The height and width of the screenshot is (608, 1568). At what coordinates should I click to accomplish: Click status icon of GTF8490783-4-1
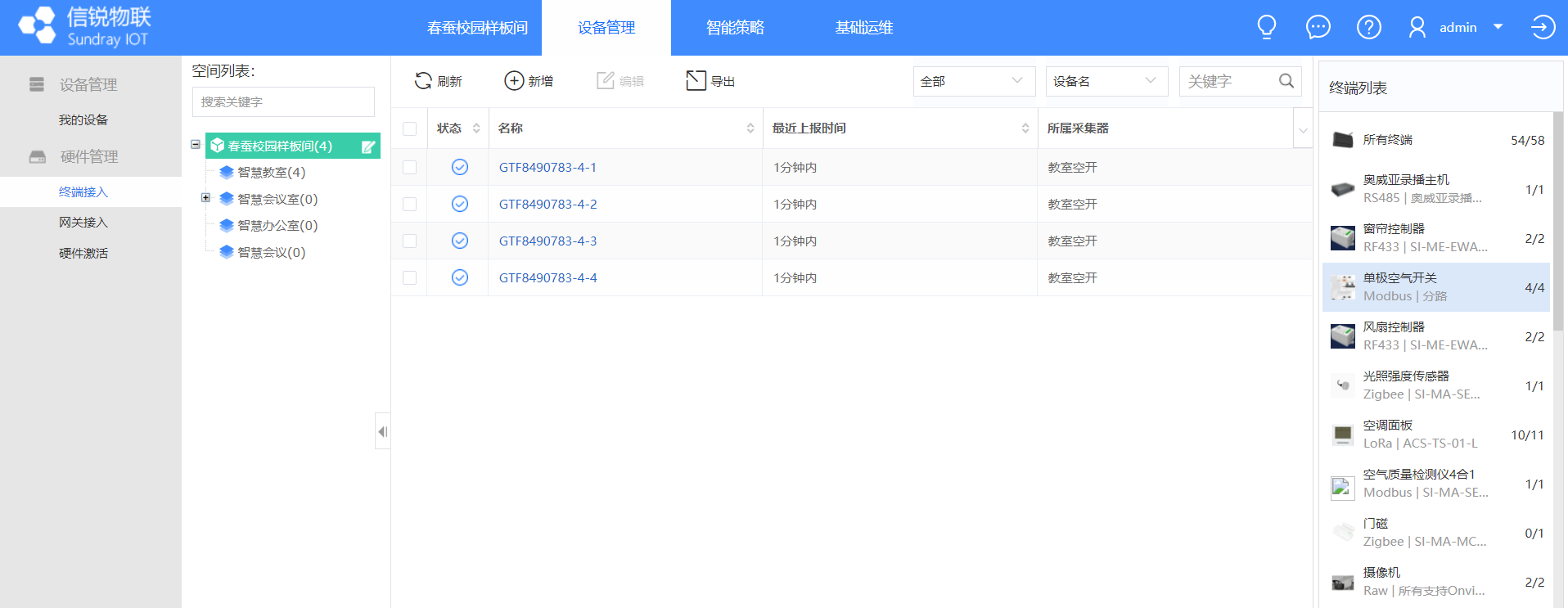(x=460, y=167)
